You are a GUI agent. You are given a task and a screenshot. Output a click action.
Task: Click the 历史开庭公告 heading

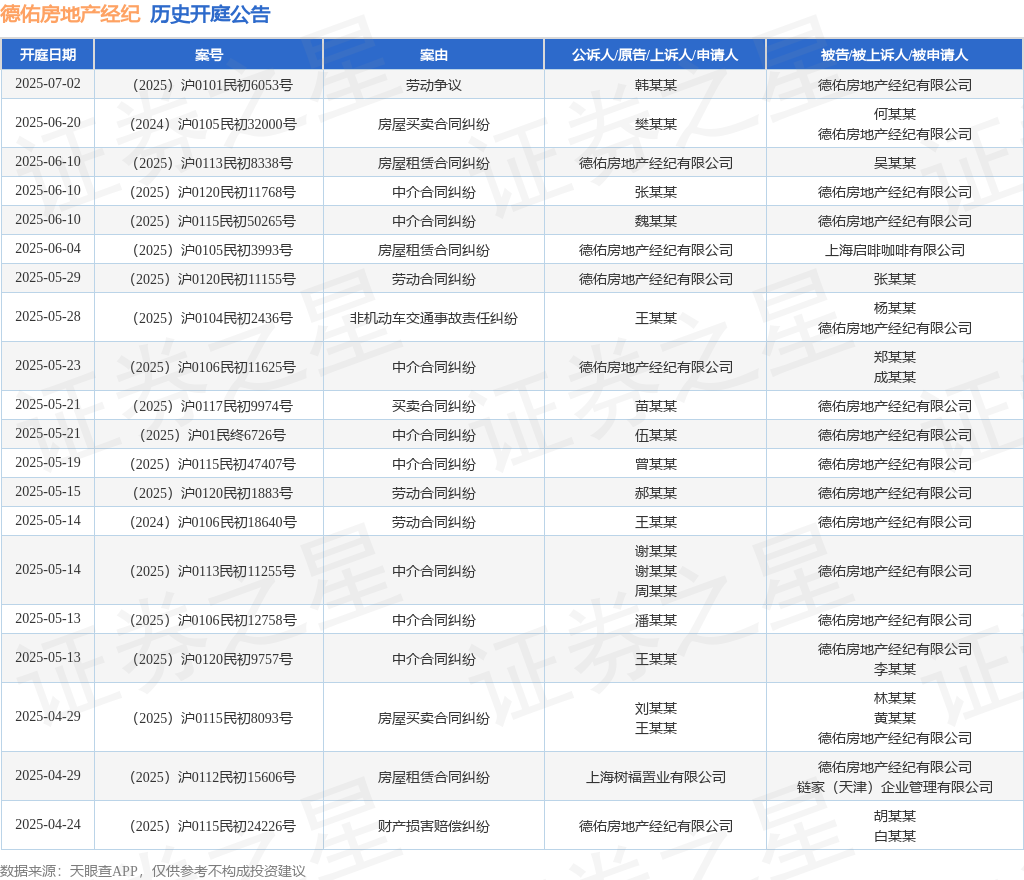tap(210, 14)
